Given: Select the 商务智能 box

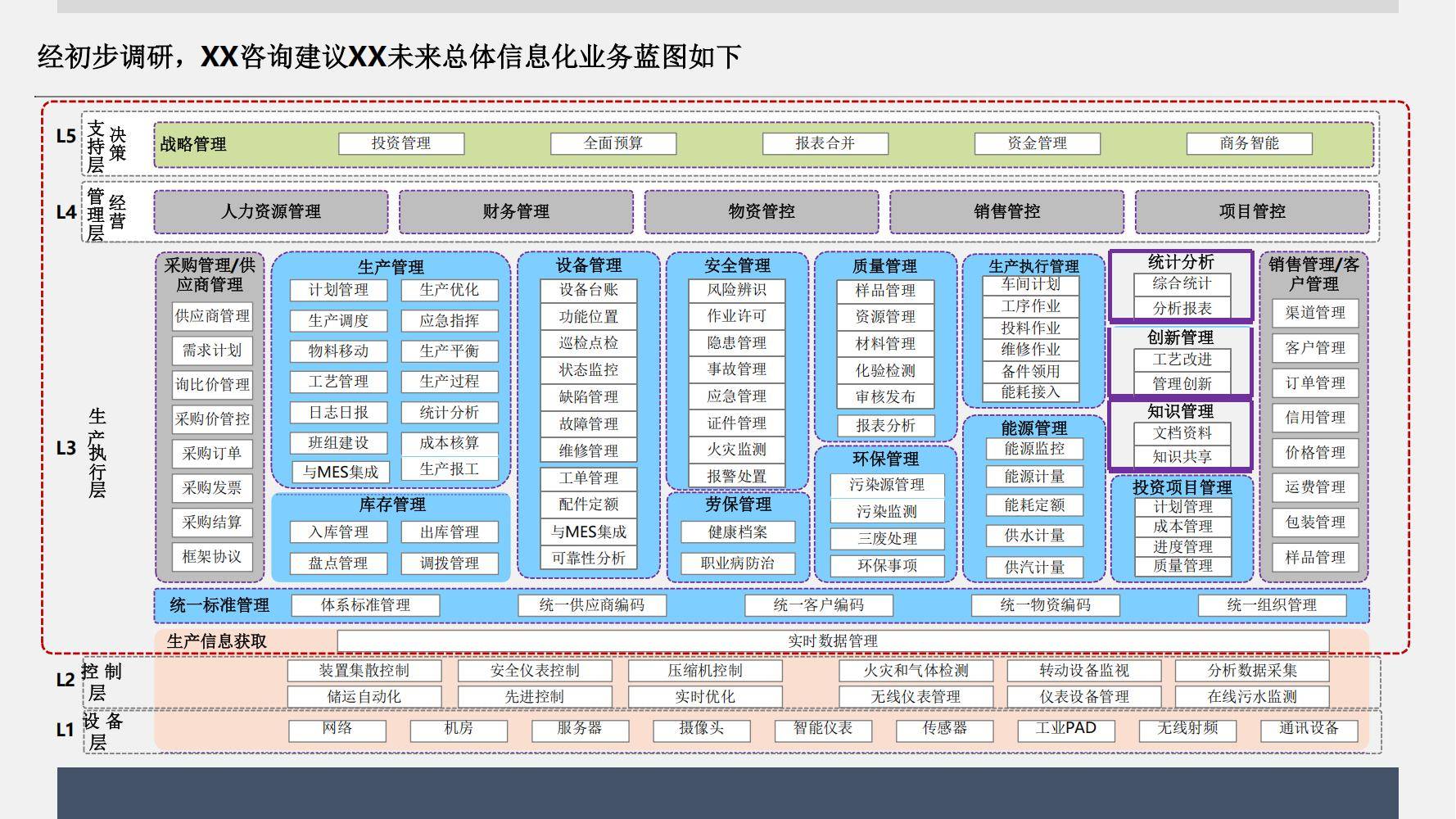Looking at the screenshot, I should pyautogui.click(x=1250, y=143).
